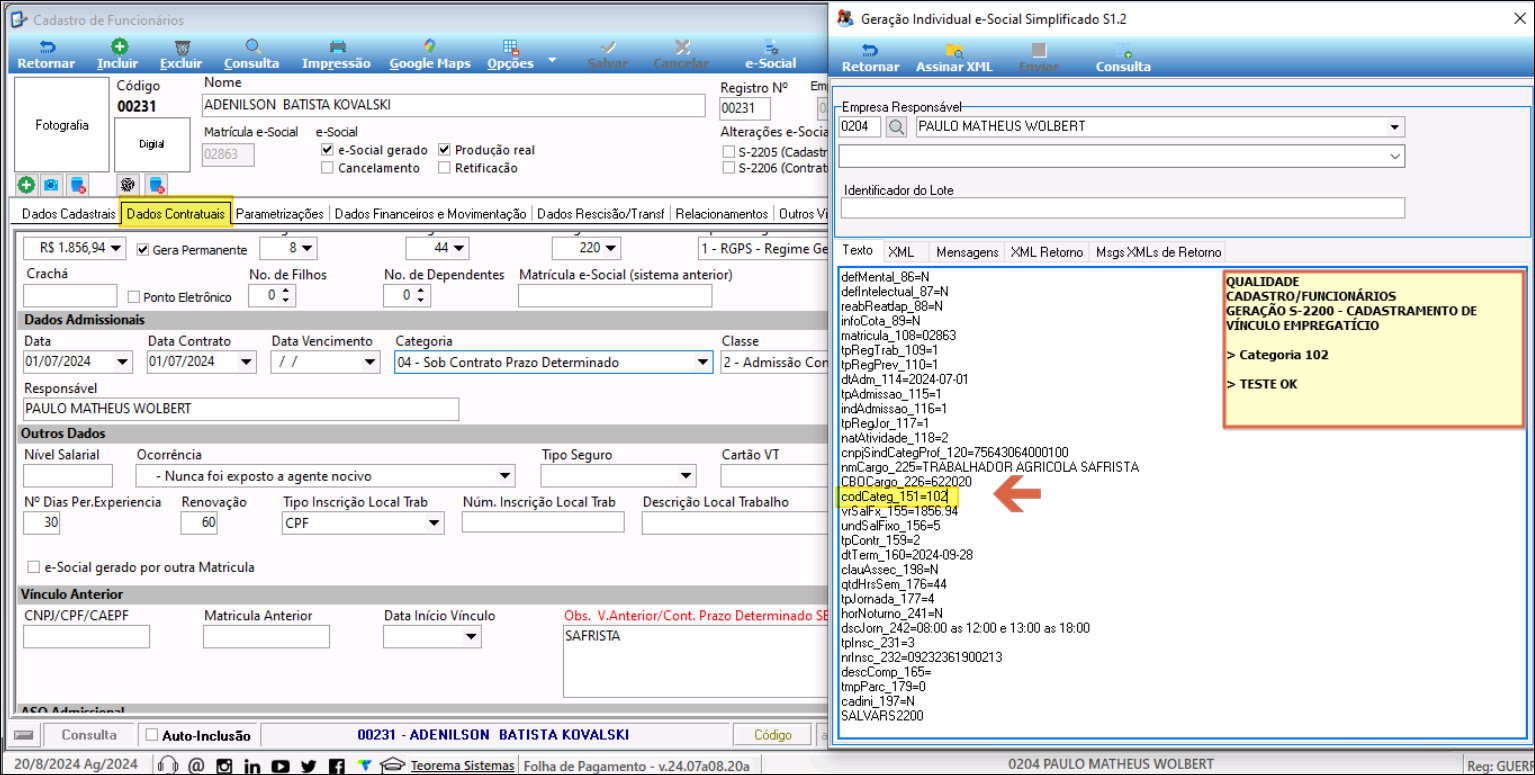Open the Facebook icon in status bar
Image resolution: width=1535 pixels, height=775 pixels.
pos(336,766)
